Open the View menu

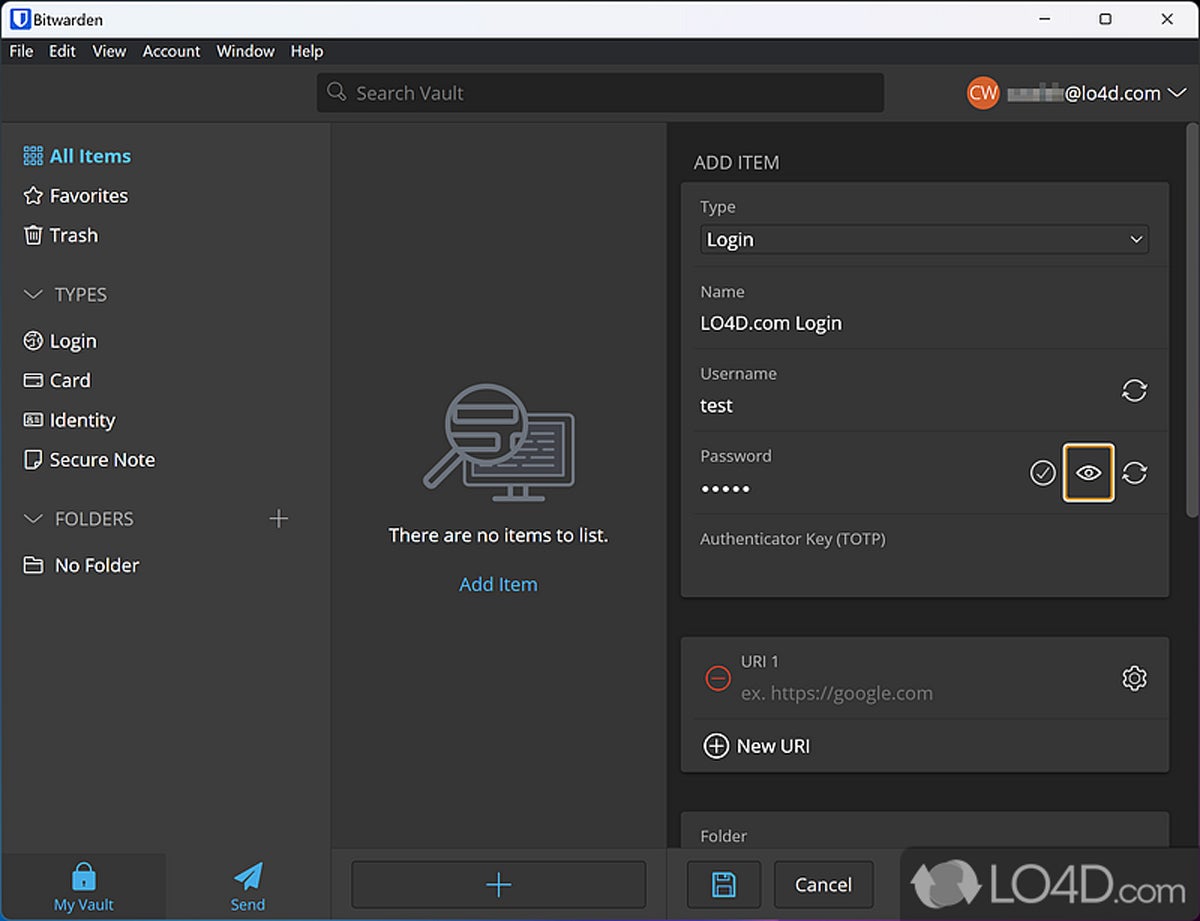coord(109,51)
